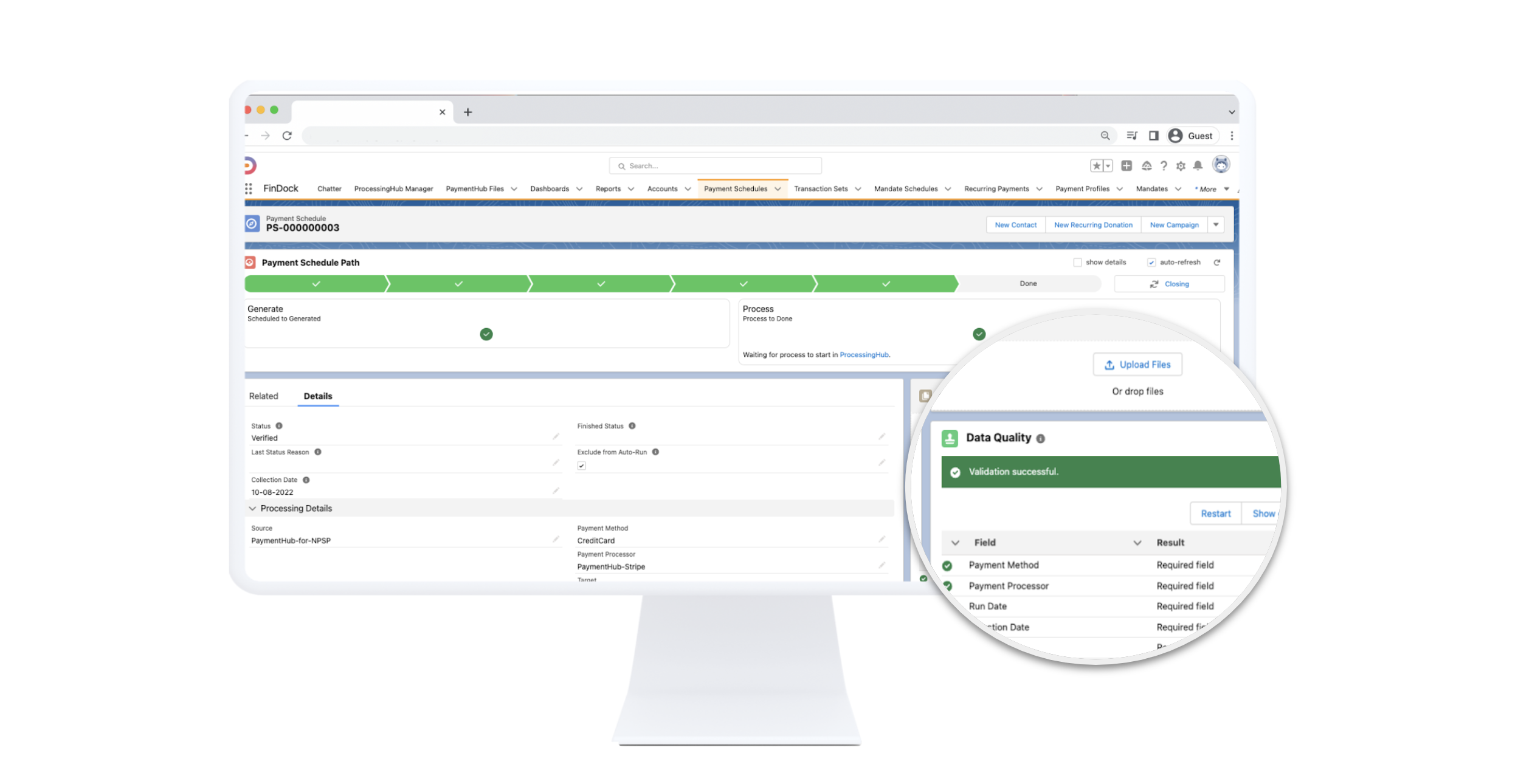This screenshot has height=784, width=1532.
Task: Expand the Reports nav dropdown
Action: coord(630,189)
